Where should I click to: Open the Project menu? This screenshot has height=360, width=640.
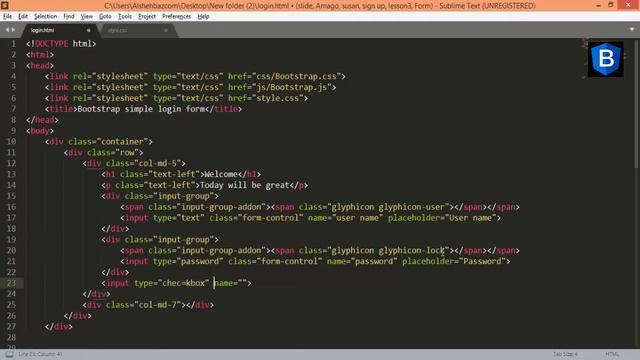point(147,16)
